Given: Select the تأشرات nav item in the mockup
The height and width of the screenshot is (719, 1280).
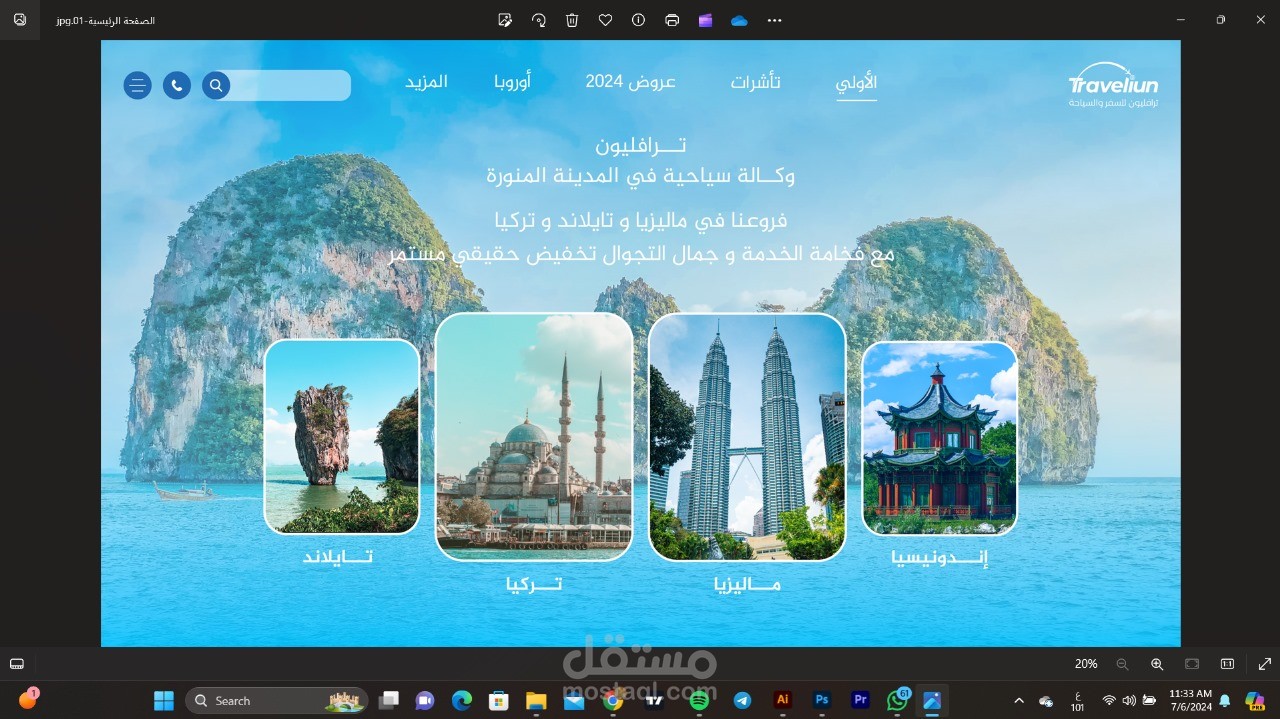Looking at the screenshot, I should pos(755,82).
